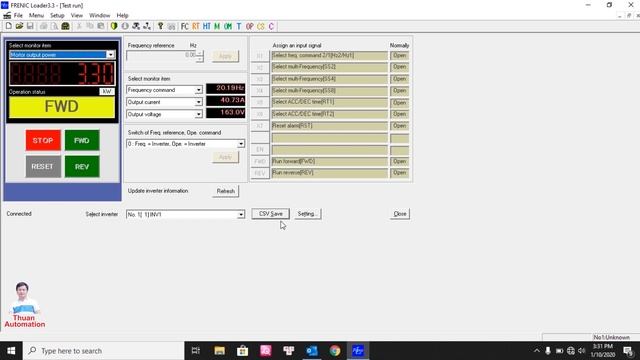Click the blue T toolbar icon
Image resolution: width=640 pixels, height=360 pixels.
[x=239, y=26]
